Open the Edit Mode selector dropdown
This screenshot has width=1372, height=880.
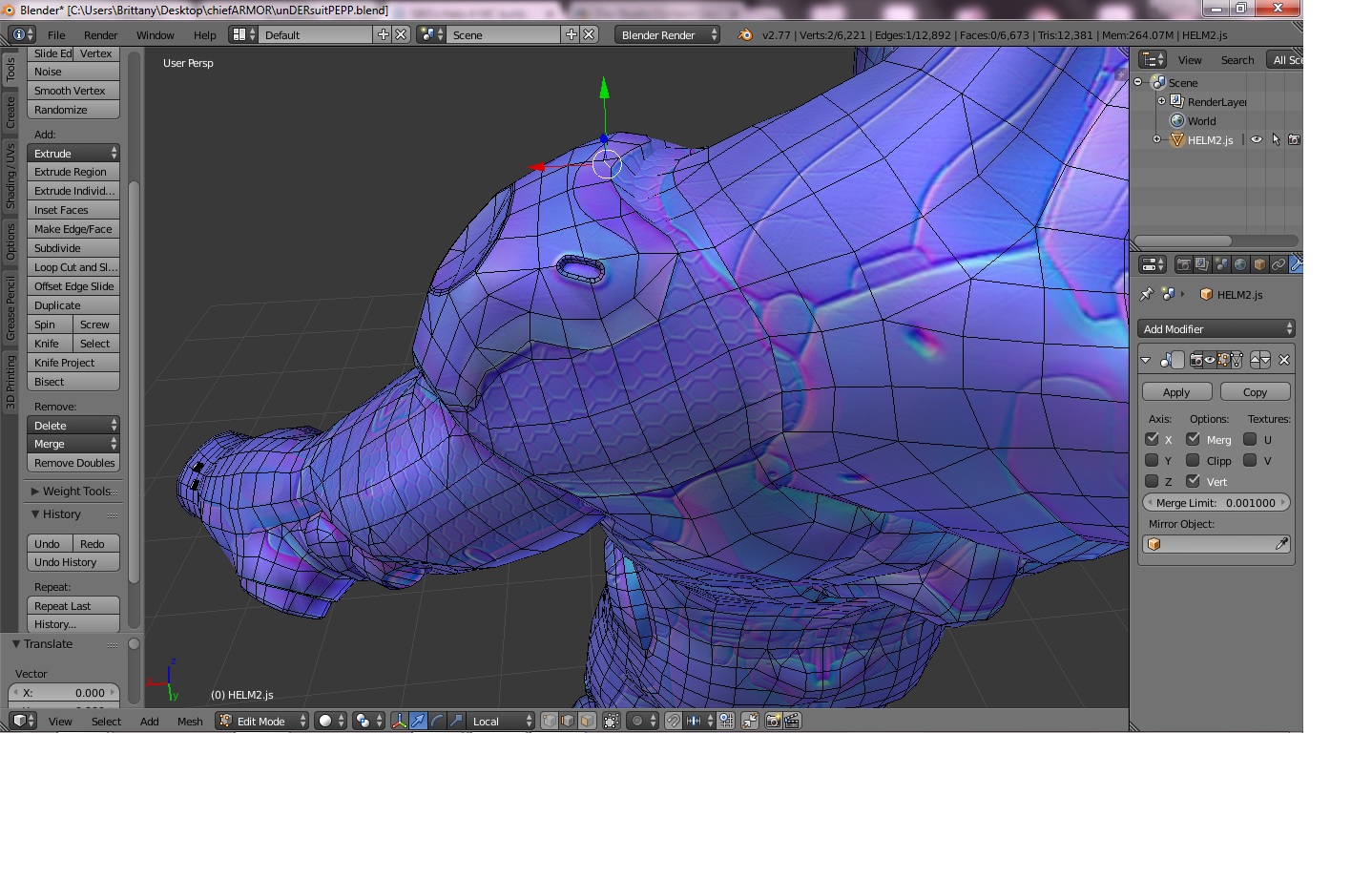[x=262, y=722]
